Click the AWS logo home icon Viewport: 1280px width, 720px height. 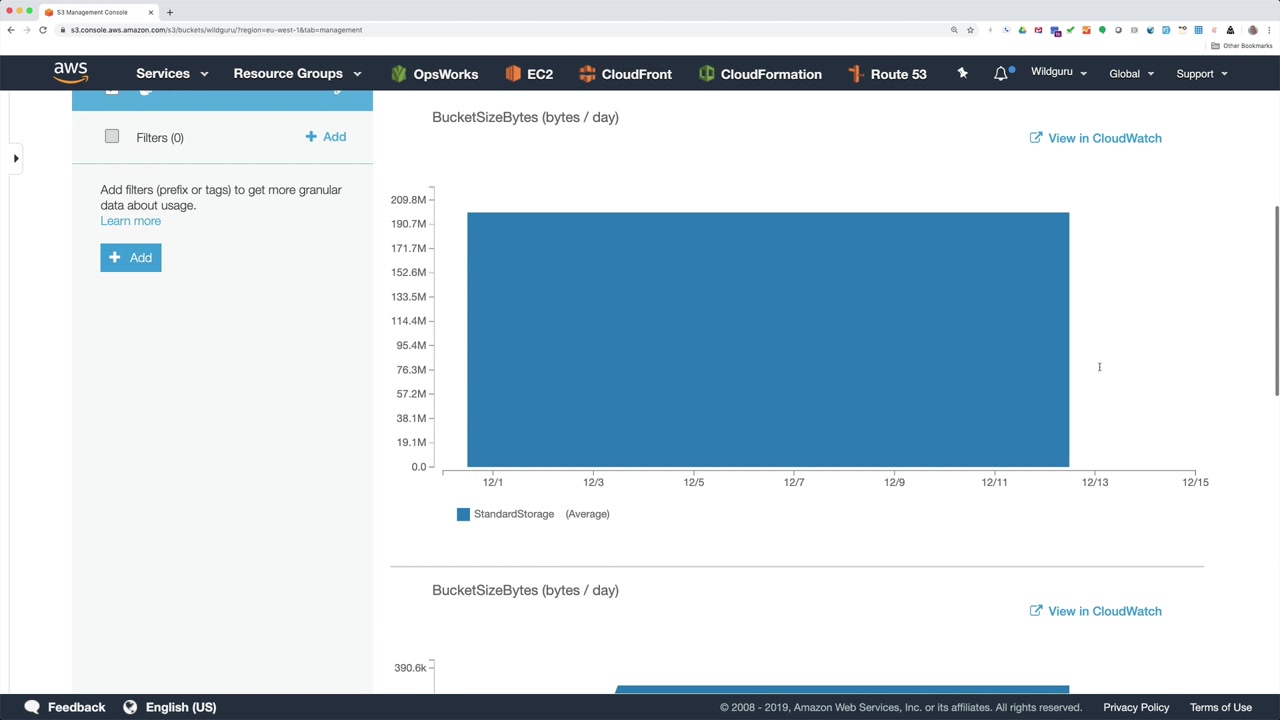(x=71, y=73)
